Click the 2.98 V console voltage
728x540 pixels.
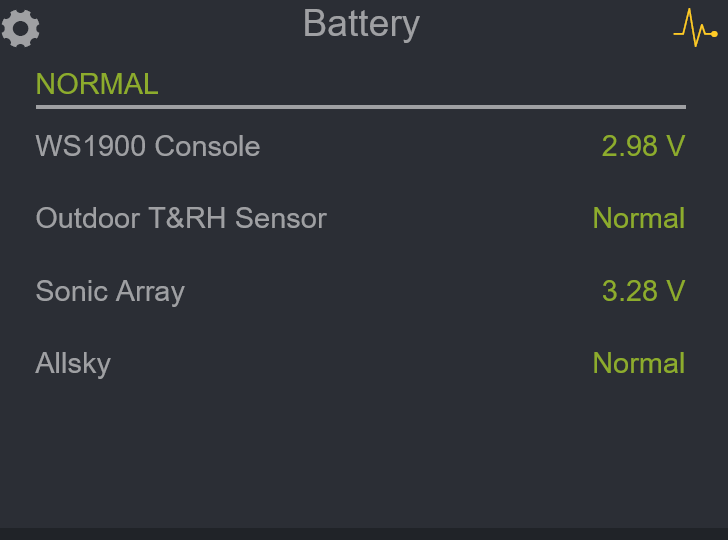pyautogui.click(x=643, y=147)
